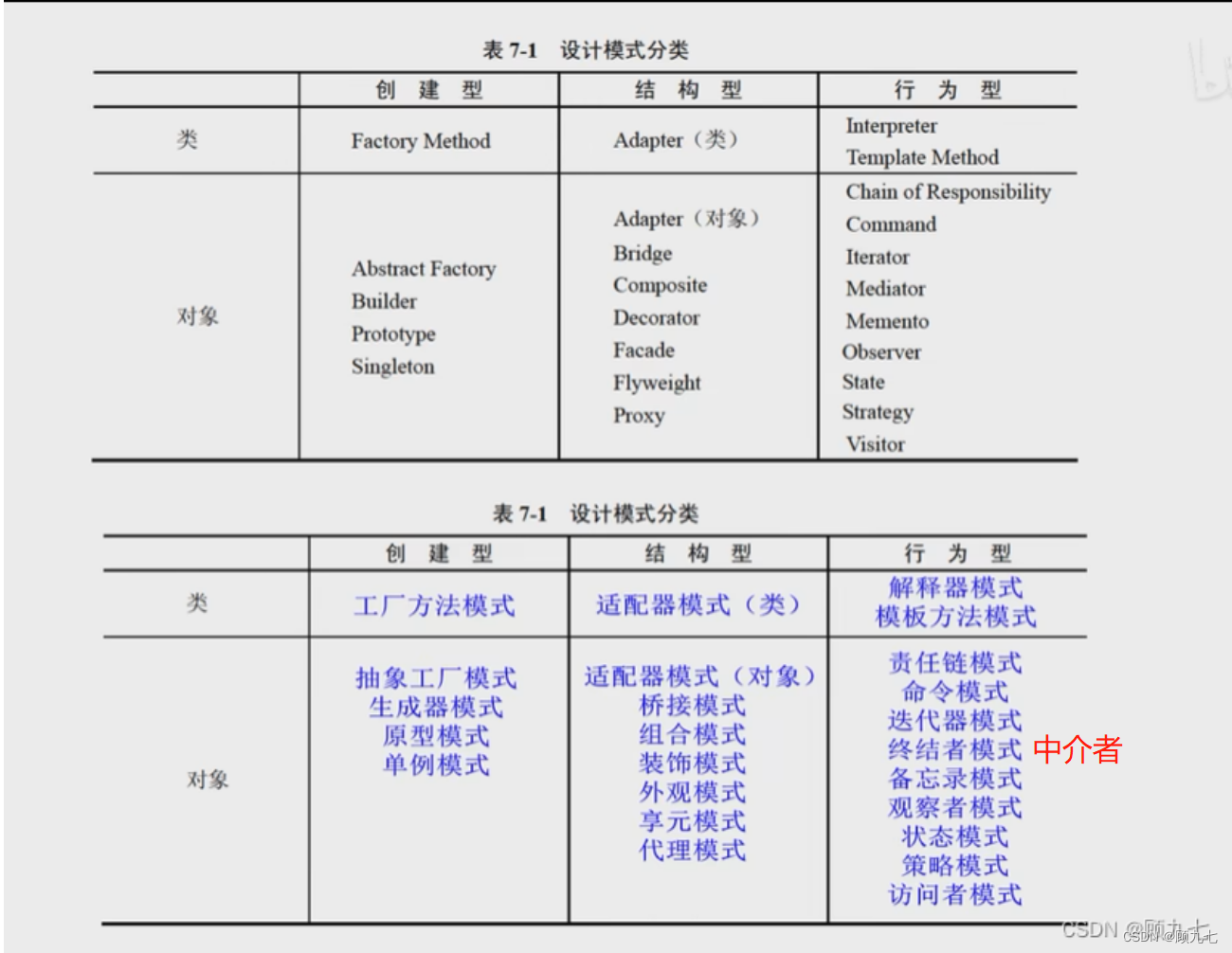Select the 'Visitor' entry
Screen dimensions: 1232x953
coord(876,444)
